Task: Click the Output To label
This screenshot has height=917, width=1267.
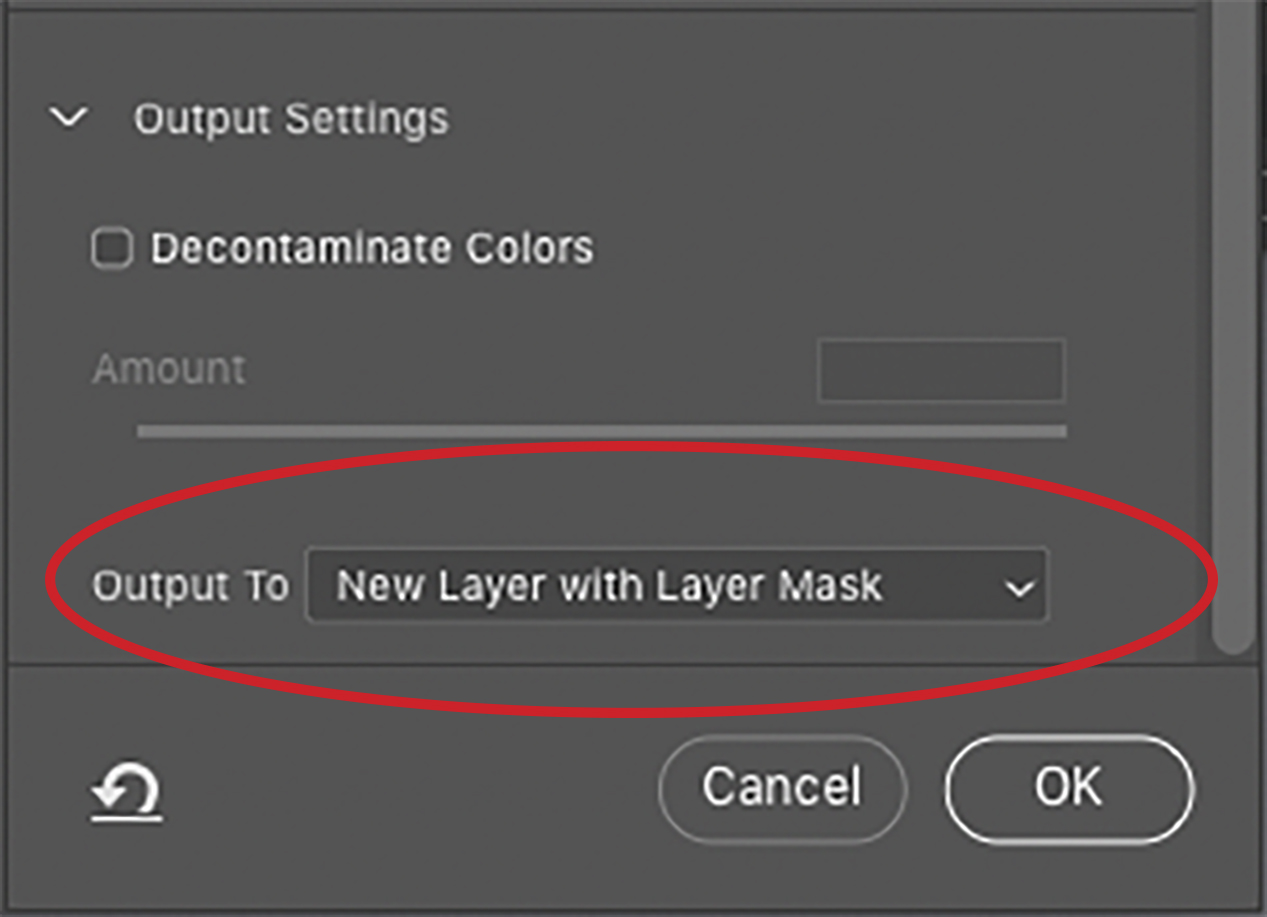Action: pos(190,585)
